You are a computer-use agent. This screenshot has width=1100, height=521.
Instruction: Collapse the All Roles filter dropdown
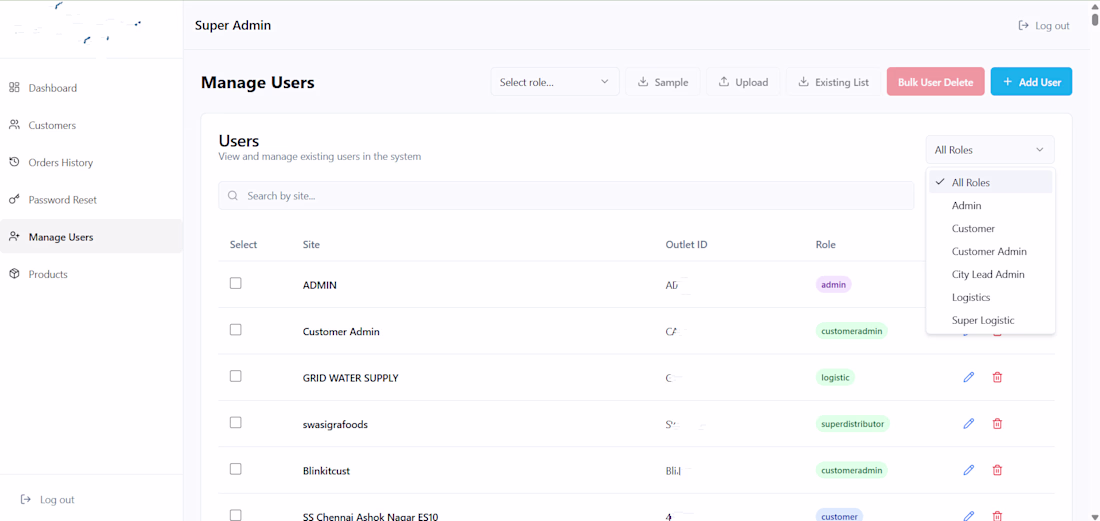coord(989,149)
